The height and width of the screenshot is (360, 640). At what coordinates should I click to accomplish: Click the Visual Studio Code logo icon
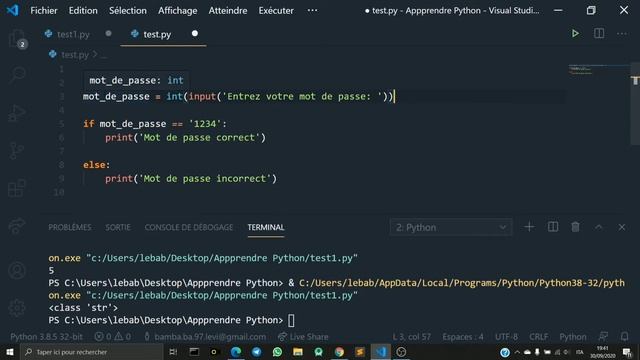(12, 10)
